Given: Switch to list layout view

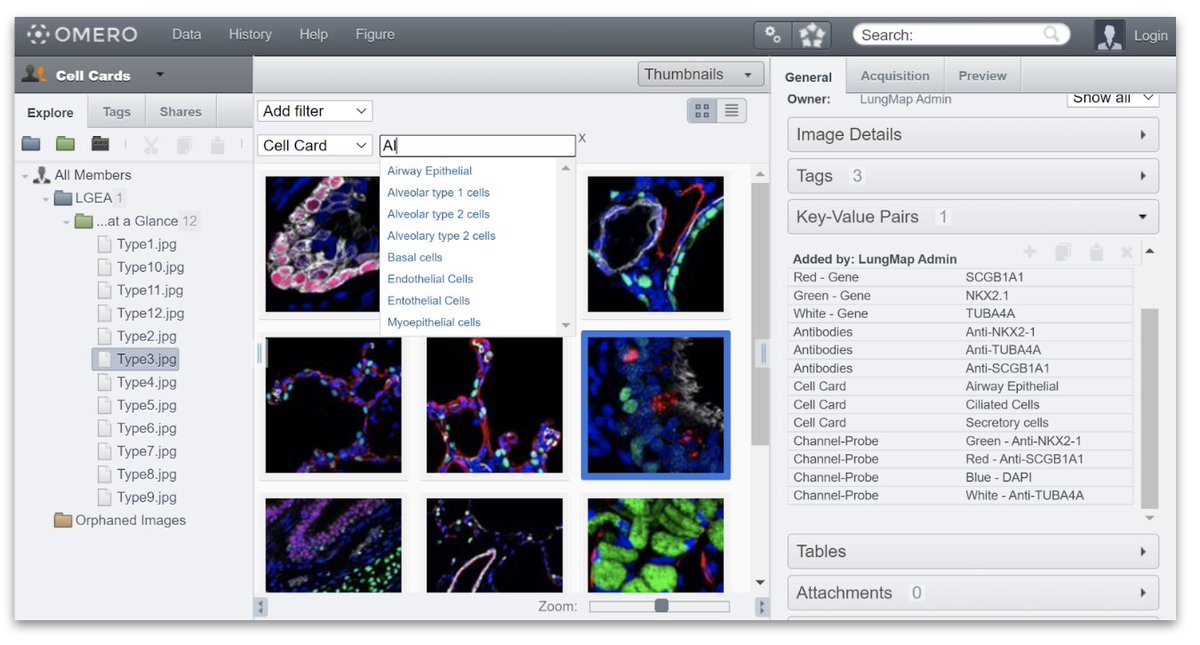Looking at the screenshot, I should point(731,111).
